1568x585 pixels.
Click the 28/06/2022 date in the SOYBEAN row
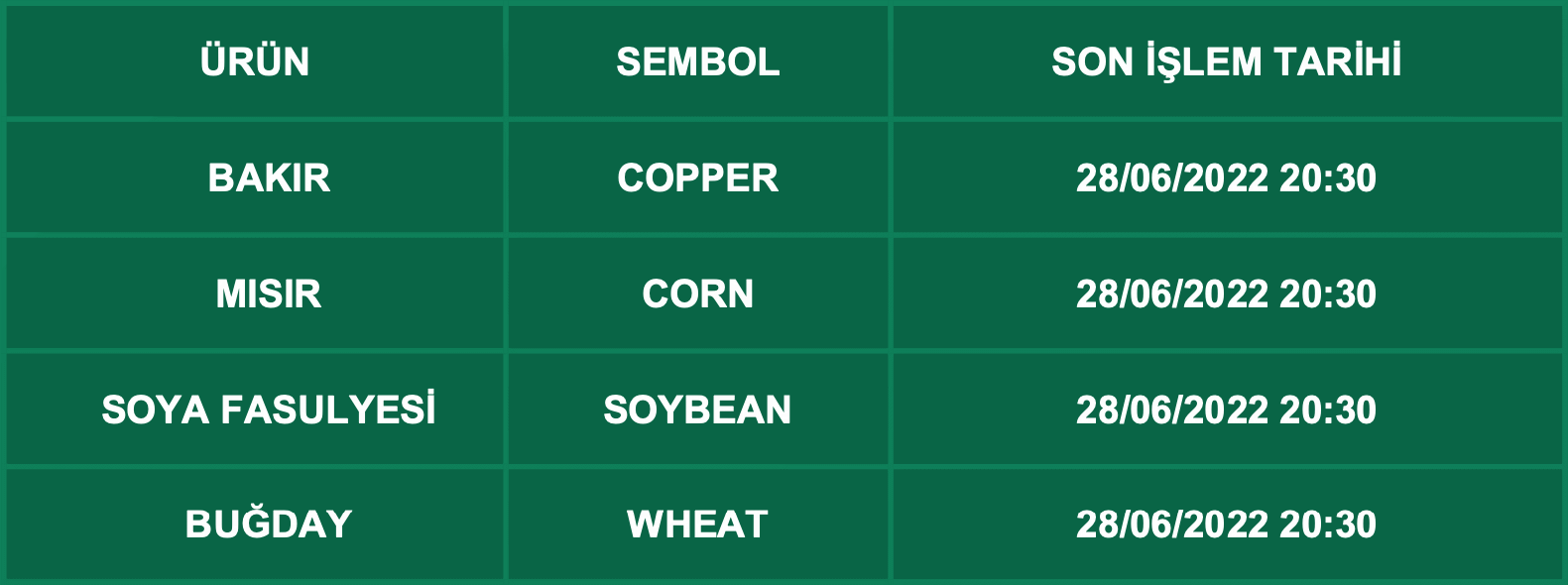click(x=1171, y=409)
